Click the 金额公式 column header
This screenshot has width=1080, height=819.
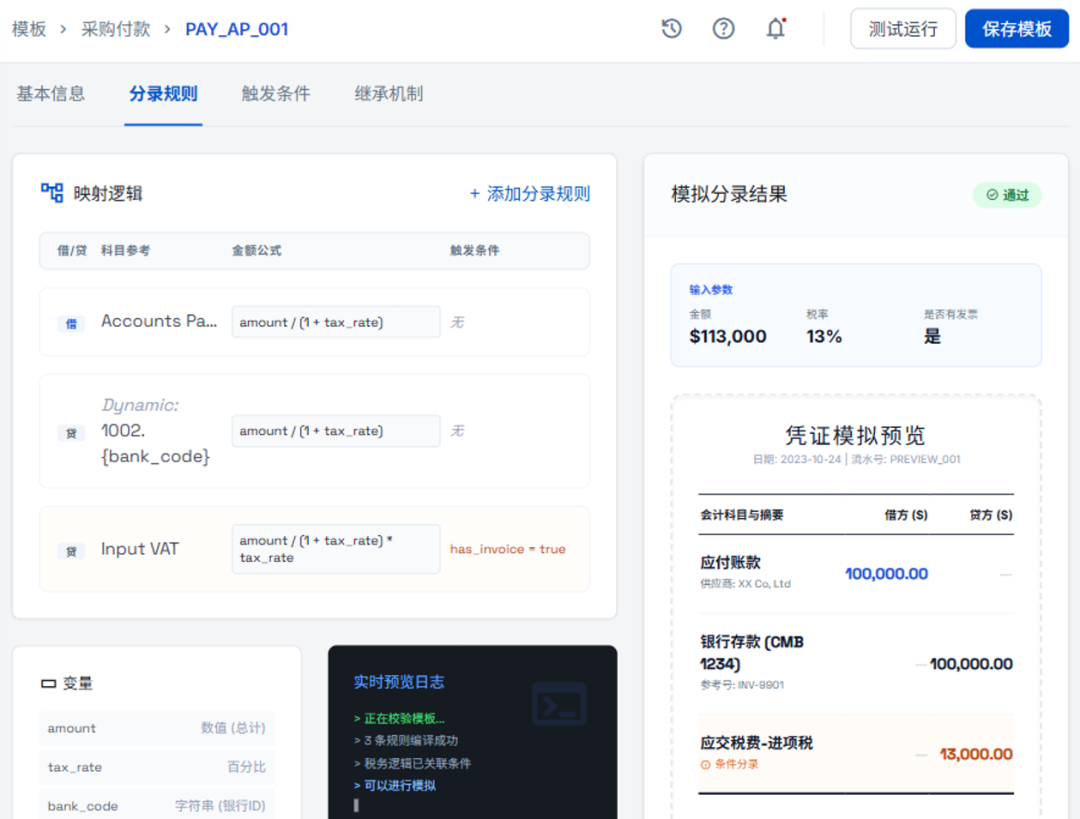(256, 251)
